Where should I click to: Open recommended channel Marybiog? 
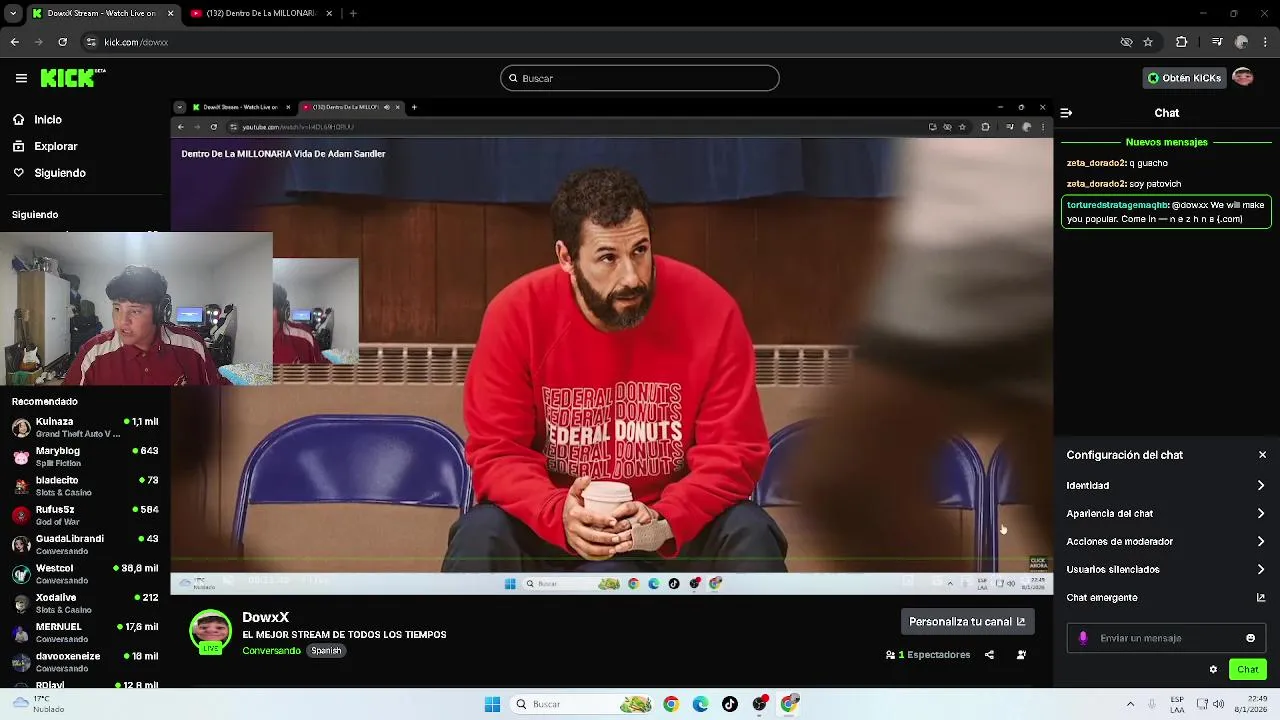pos(85,456)
